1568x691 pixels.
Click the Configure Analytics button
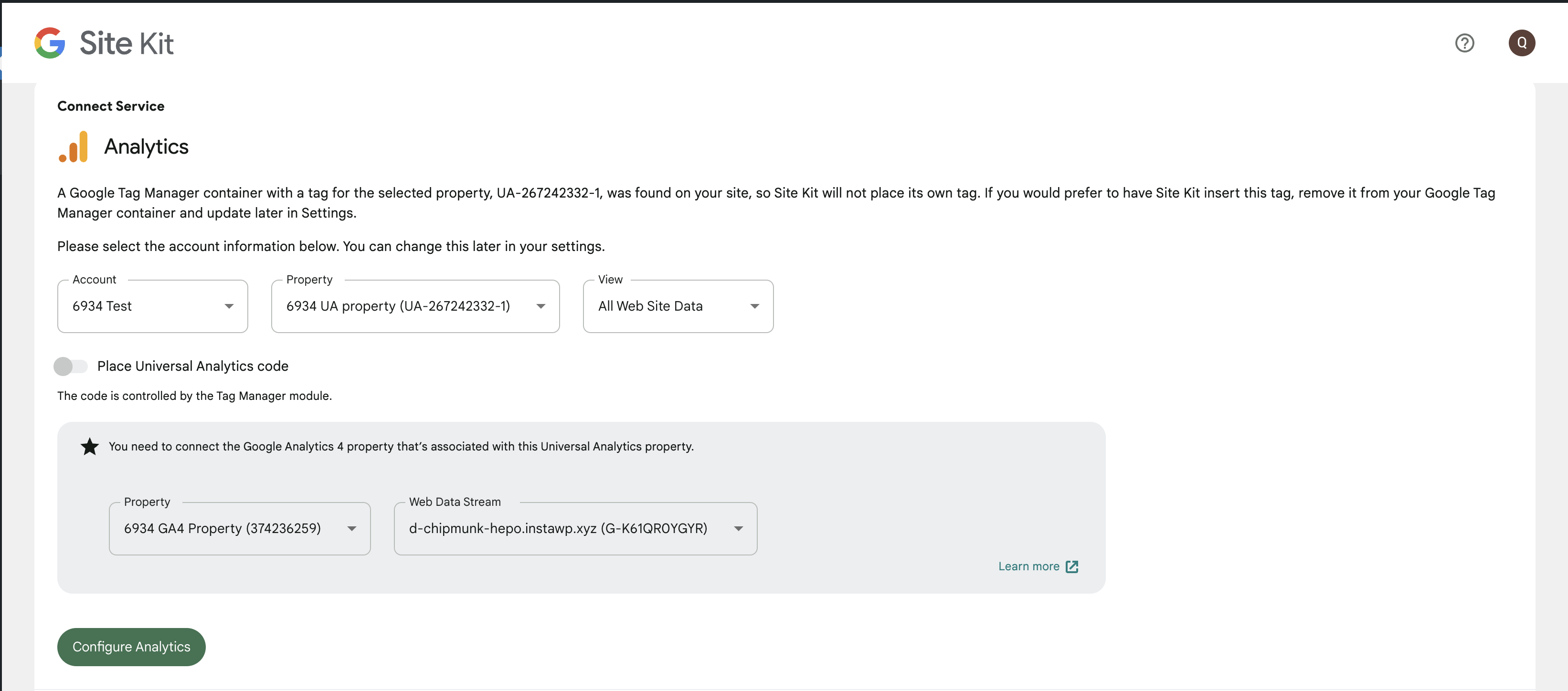point(131,647)
